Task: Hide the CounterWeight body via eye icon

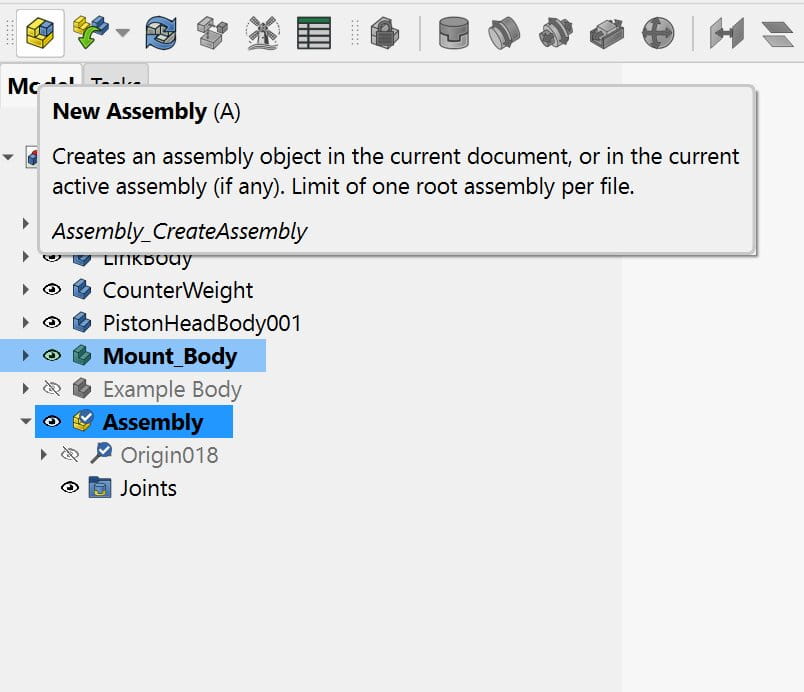Action: point(52,291)
